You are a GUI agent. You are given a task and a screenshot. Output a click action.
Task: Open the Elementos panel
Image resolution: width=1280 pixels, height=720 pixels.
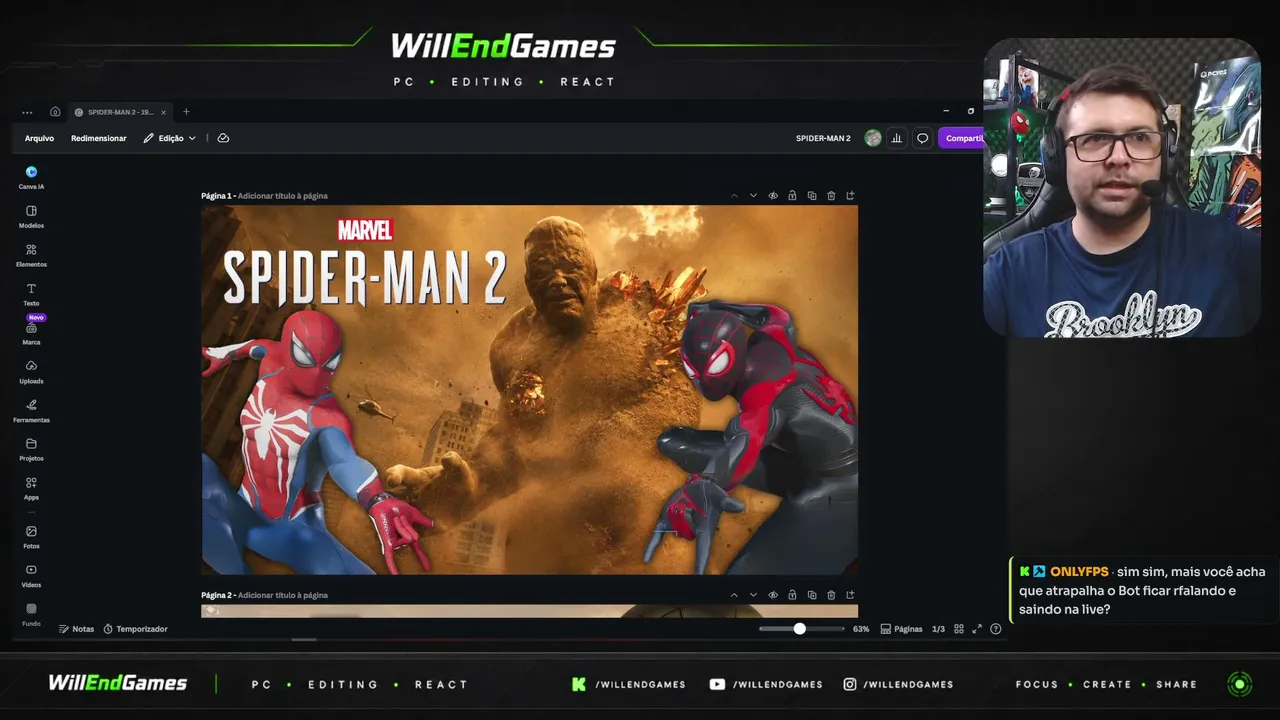[x=31, y=255]
